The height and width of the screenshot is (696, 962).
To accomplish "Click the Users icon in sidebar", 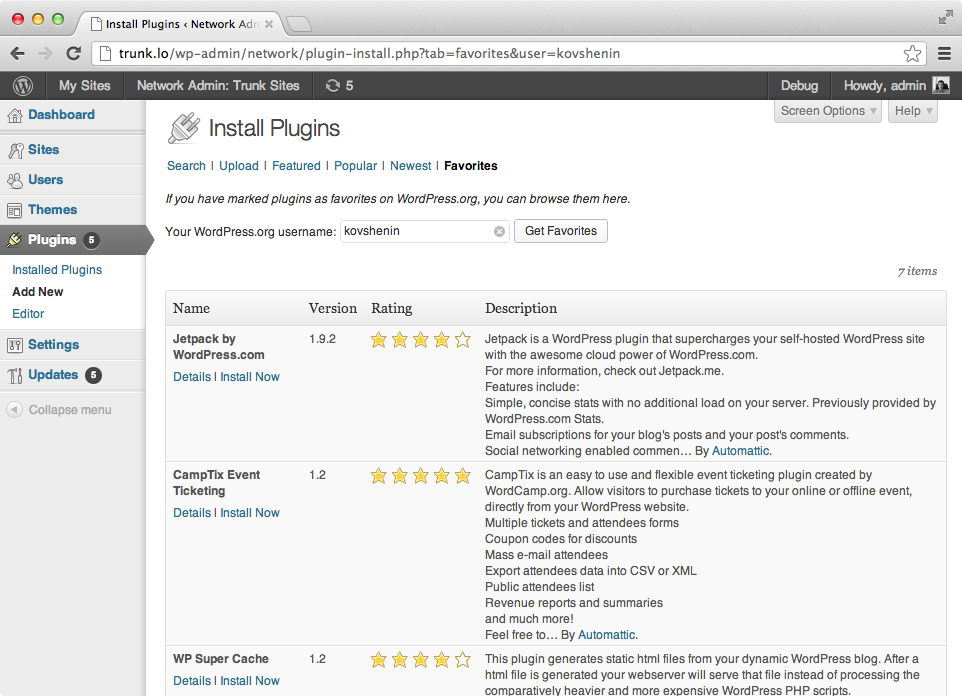I will pos(15,180).
